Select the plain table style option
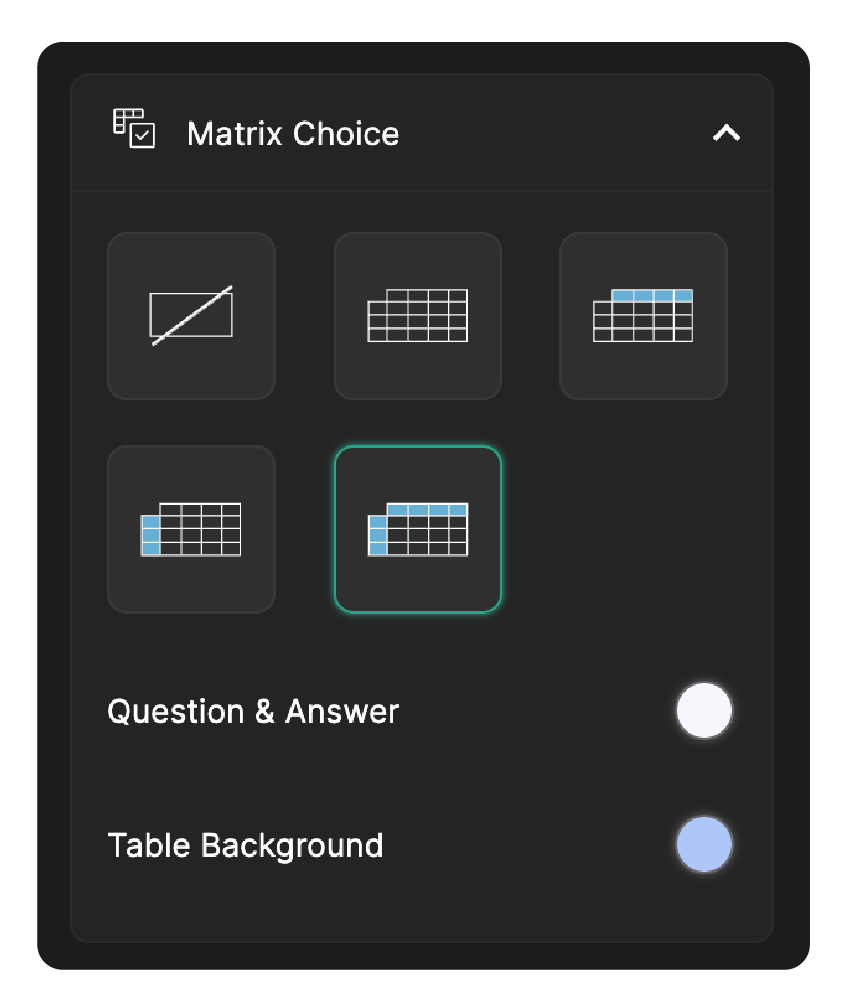Screen dimensions: 848x999 click(417, 315)
